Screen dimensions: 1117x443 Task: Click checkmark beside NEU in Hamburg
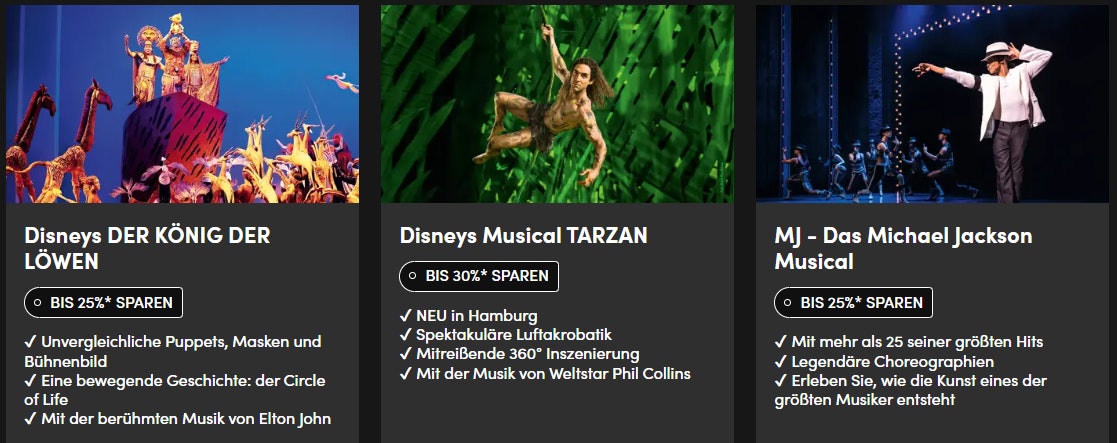[x=405, y=316]
